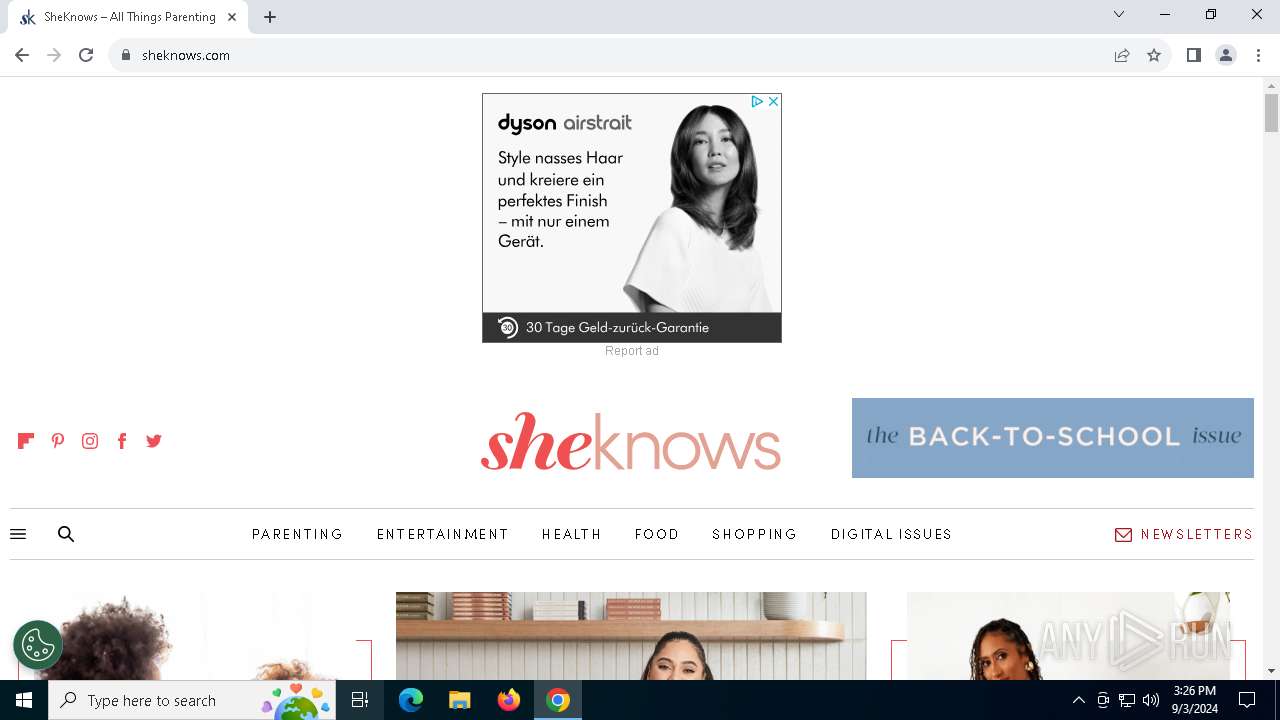This screenshot has width=1280, height=720.
Task: View site security lock info
Action: 126,55
